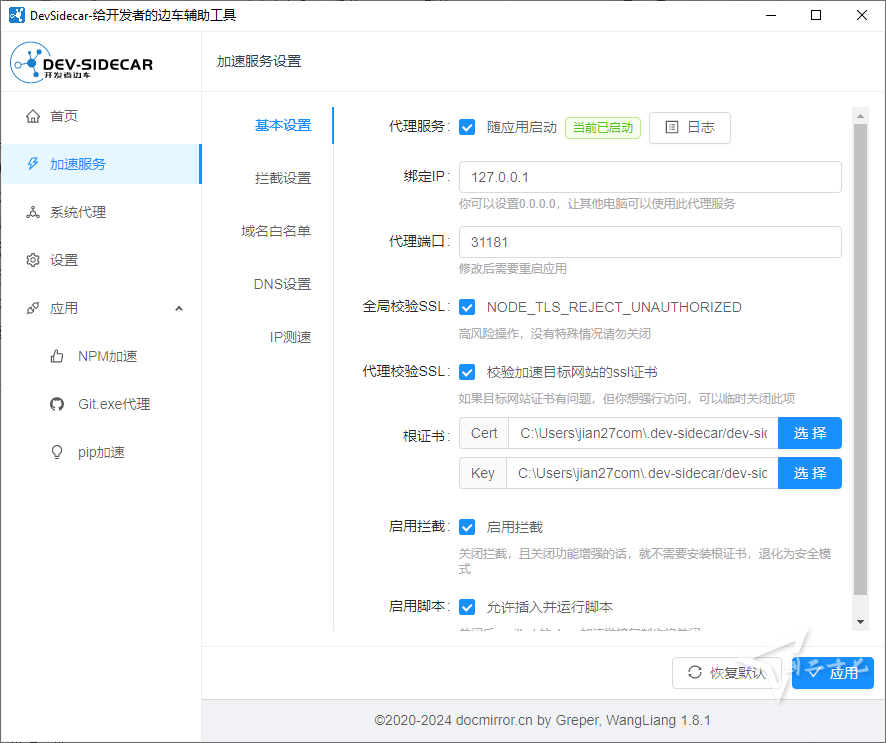This screenshot has height=743, width=886.
Task: Click the Cert file path field
Action: click(x=643, y=433)
